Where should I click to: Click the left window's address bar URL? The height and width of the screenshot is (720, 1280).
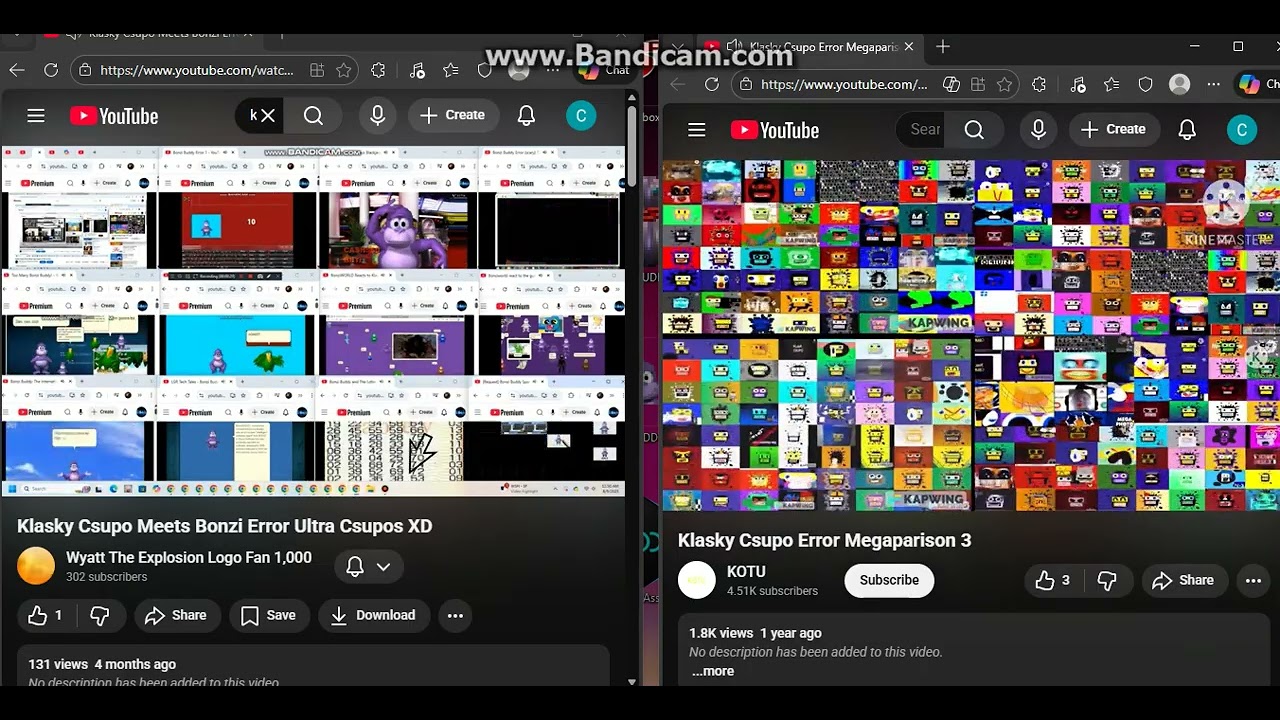[x=196, y=70]
